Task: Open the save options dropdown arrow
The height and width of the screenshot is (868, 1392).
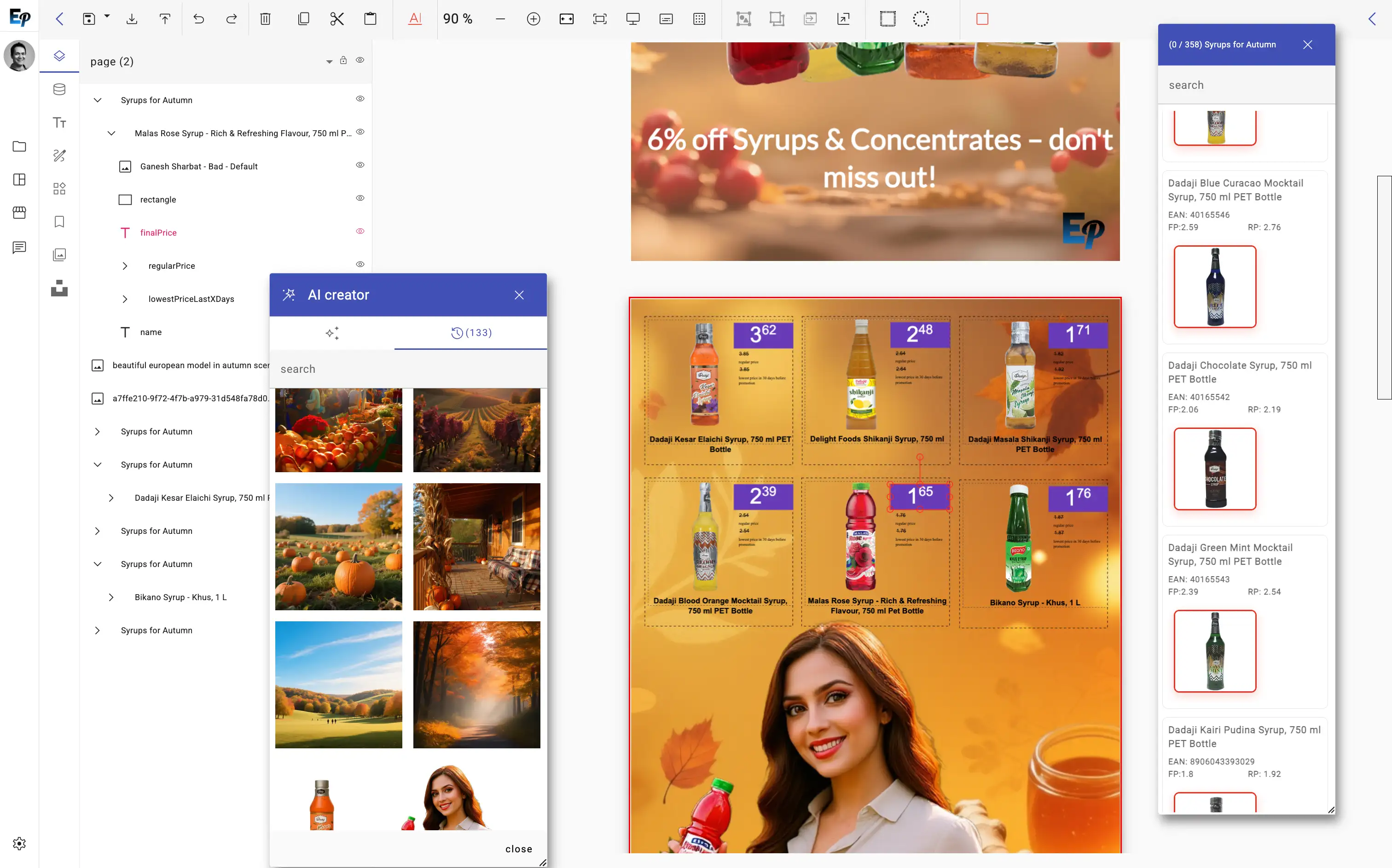Action: [106, 18]
